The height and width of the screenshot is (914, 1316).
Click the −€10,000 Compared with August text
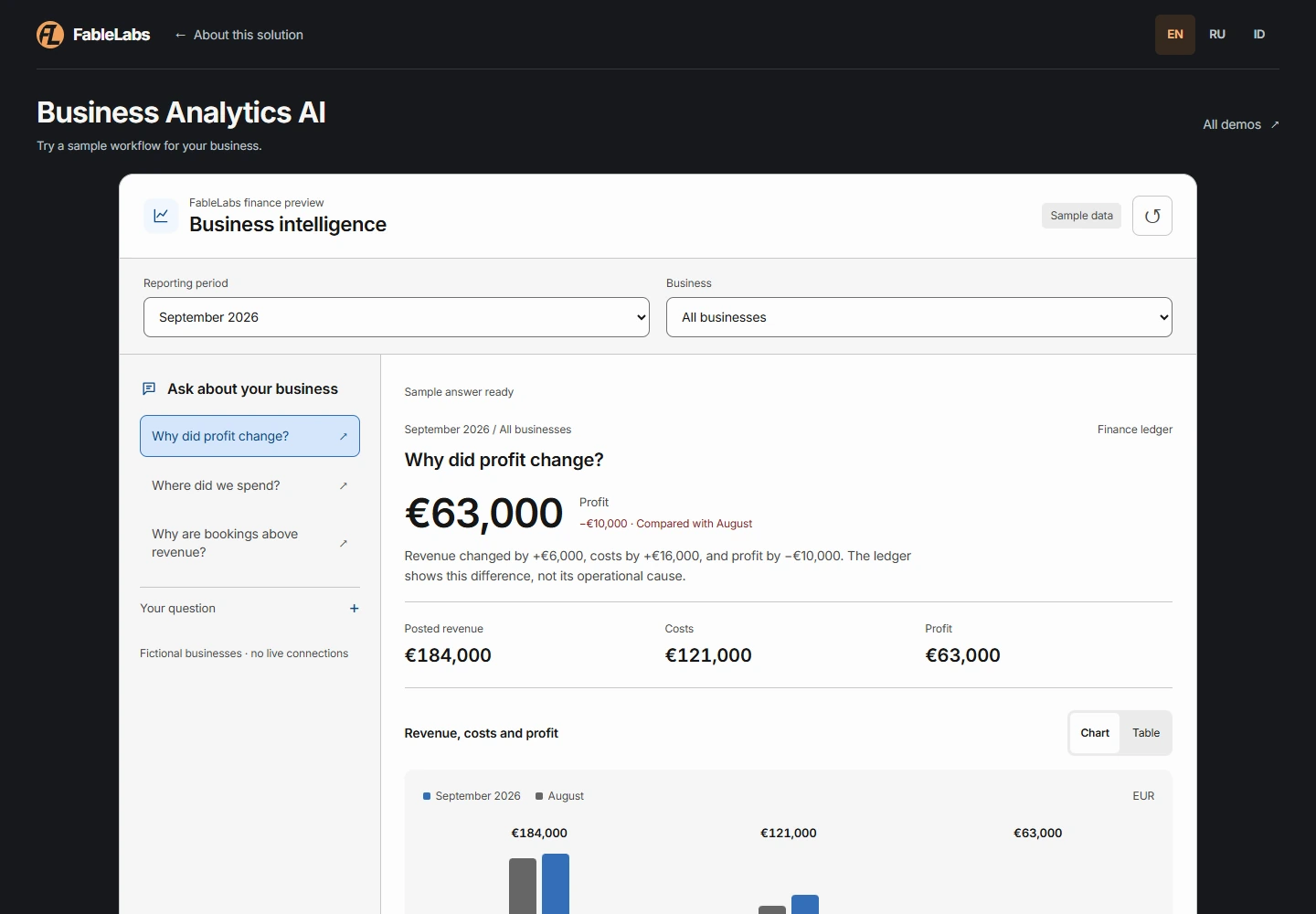[x=666, y=524]
